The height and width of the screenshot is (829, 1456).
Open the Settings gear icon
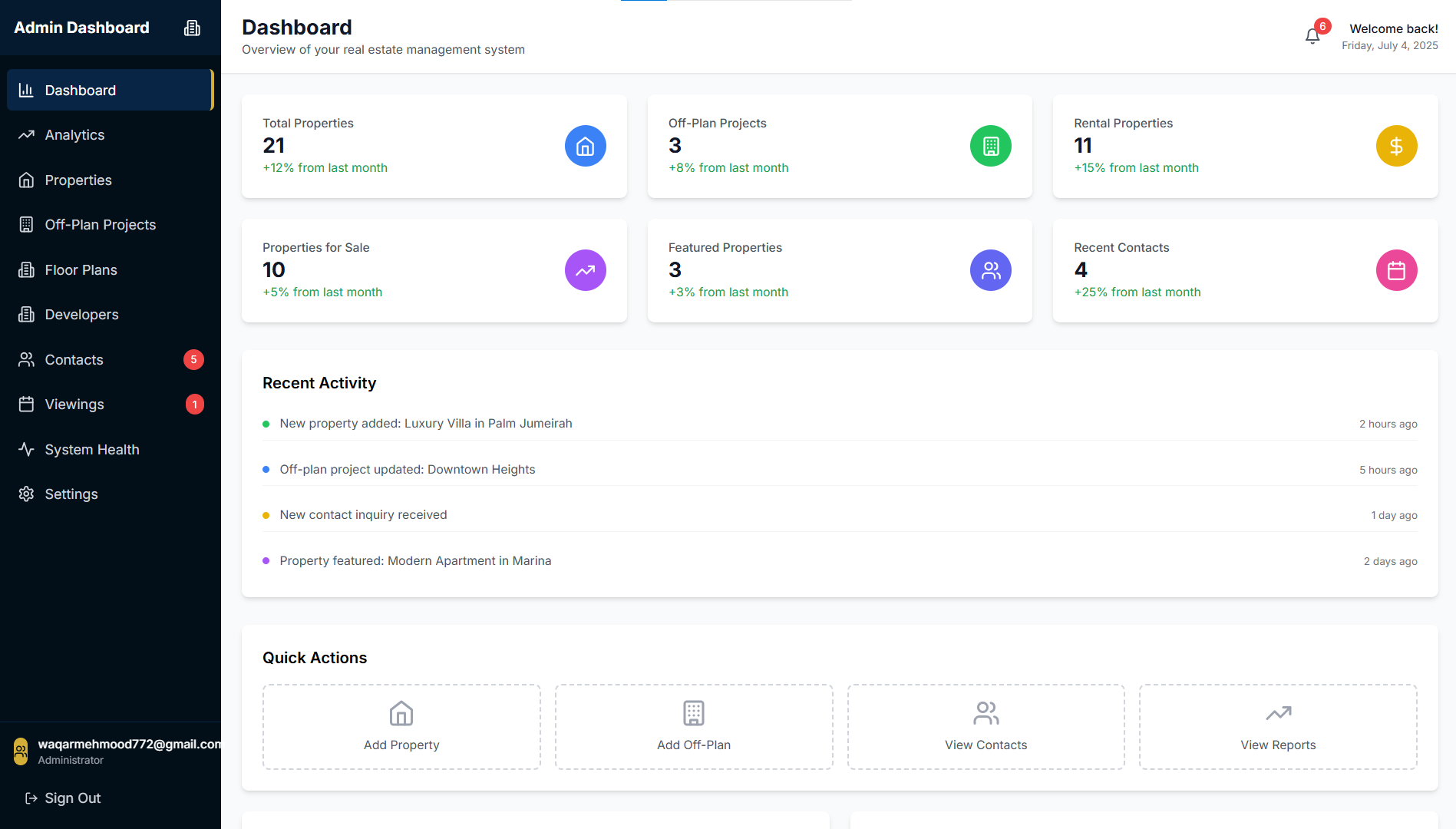[x=26, y=494]
